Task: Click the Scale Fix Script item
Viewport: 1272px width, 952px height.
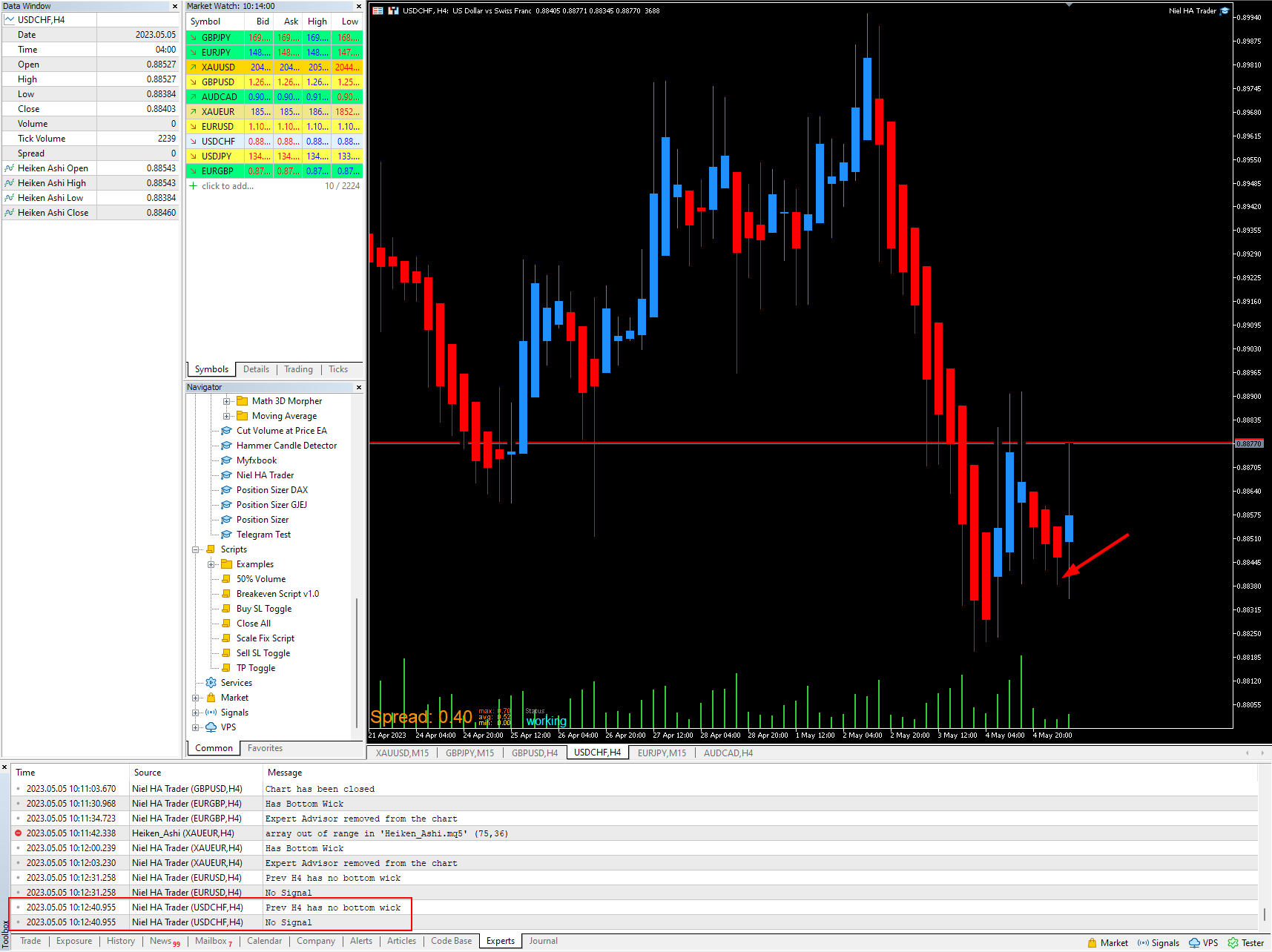Action: 266,638
